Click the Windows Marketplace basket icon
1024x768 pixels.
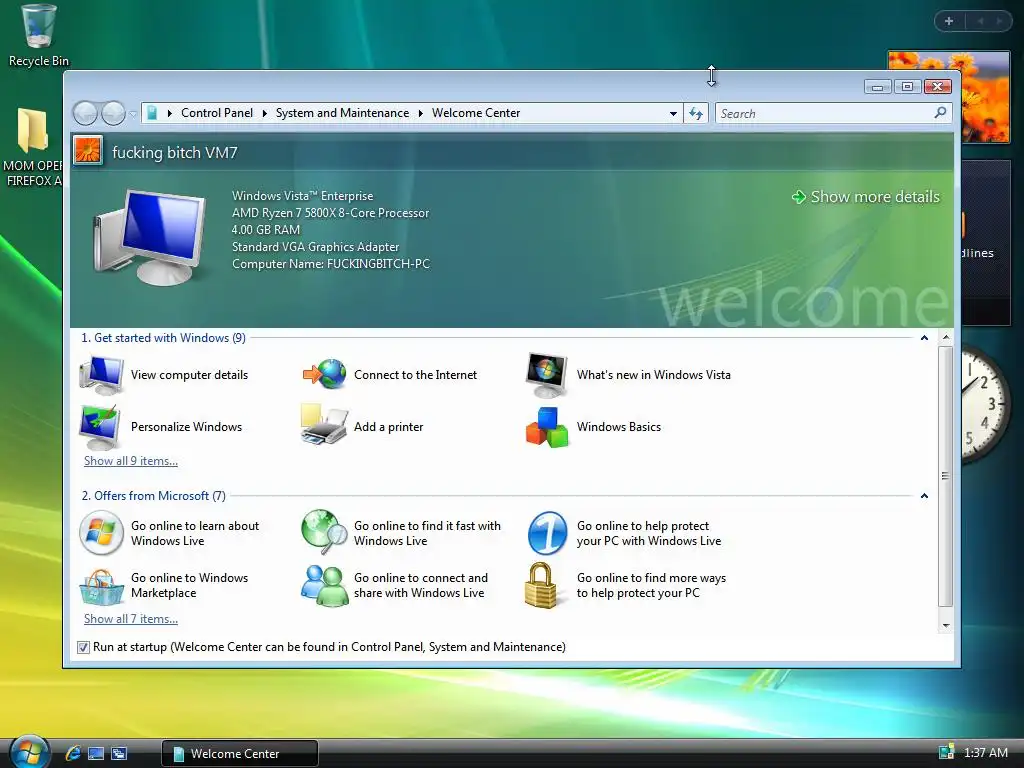coord(101,586)
